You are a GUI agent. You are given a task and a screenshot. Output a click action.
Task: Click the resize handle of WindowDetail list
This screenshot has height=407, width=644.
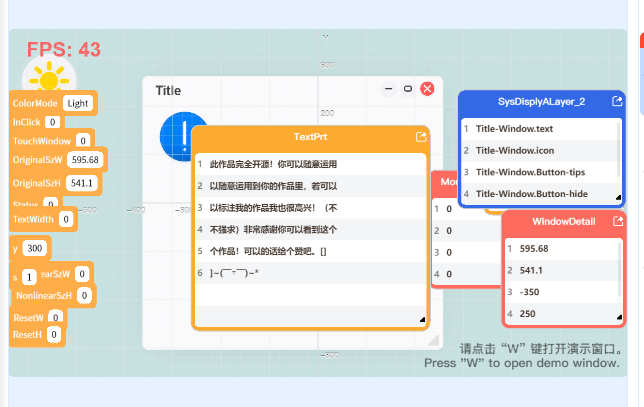pos(619,317)
